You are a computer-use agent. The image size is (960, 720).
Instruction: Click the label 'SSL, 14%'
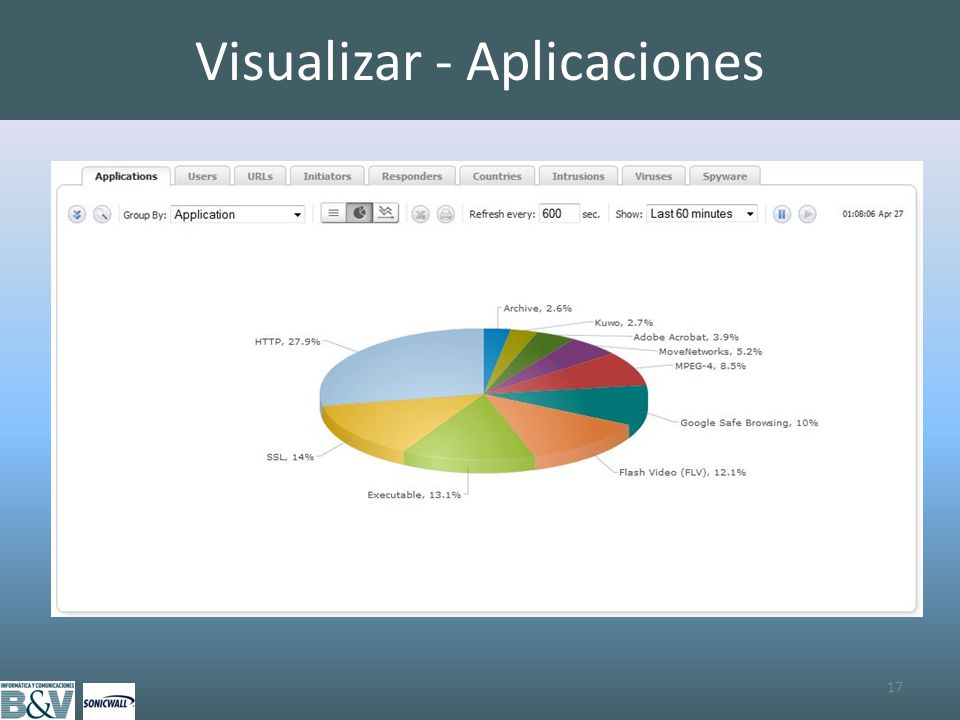pyautogui.click(x=290, y=457)
